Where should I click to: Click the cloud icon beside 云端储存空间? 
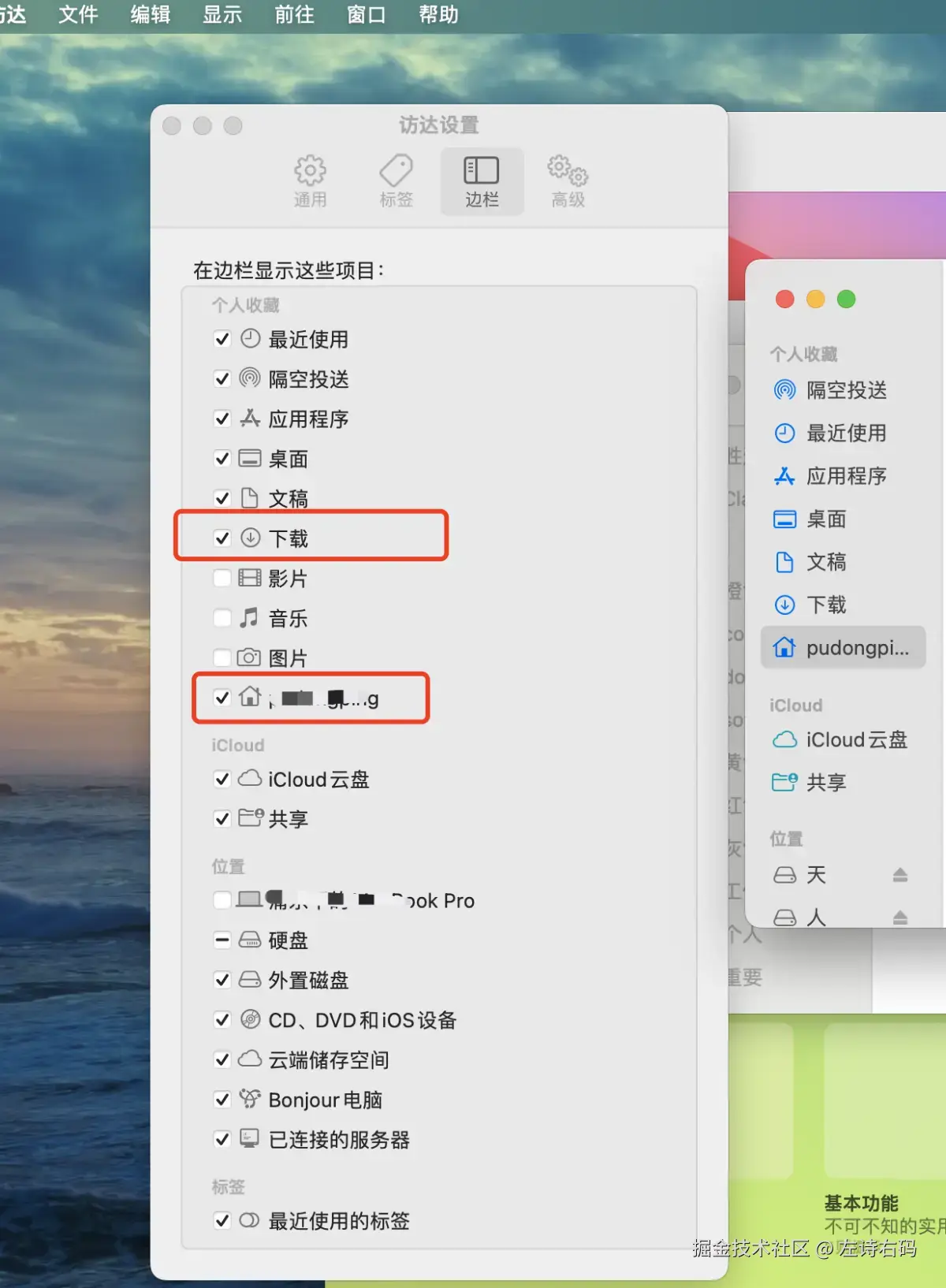[x=250, y=1059]
